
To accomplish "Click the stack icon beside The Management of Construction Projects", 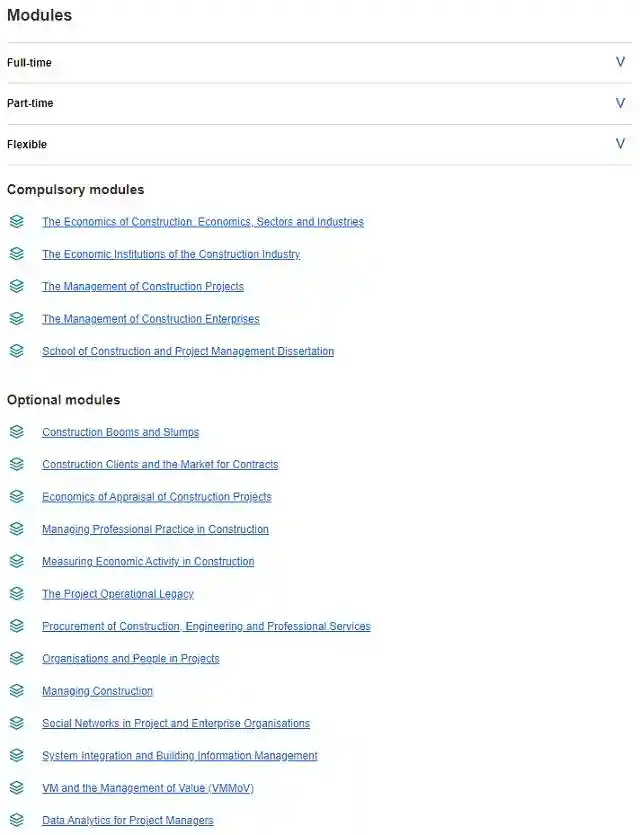I will tap(16, 286).
